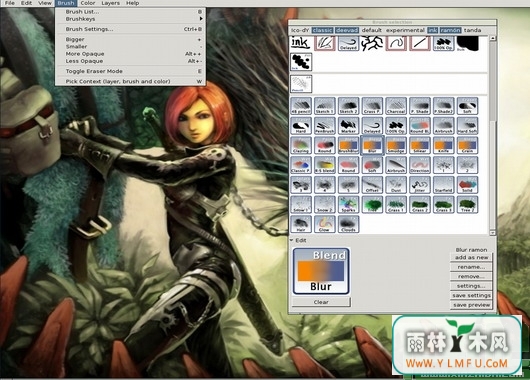Viewport: 530px width, 380px height.
Task: Pick the Clouds FX brush
Action: pos(348,224)
